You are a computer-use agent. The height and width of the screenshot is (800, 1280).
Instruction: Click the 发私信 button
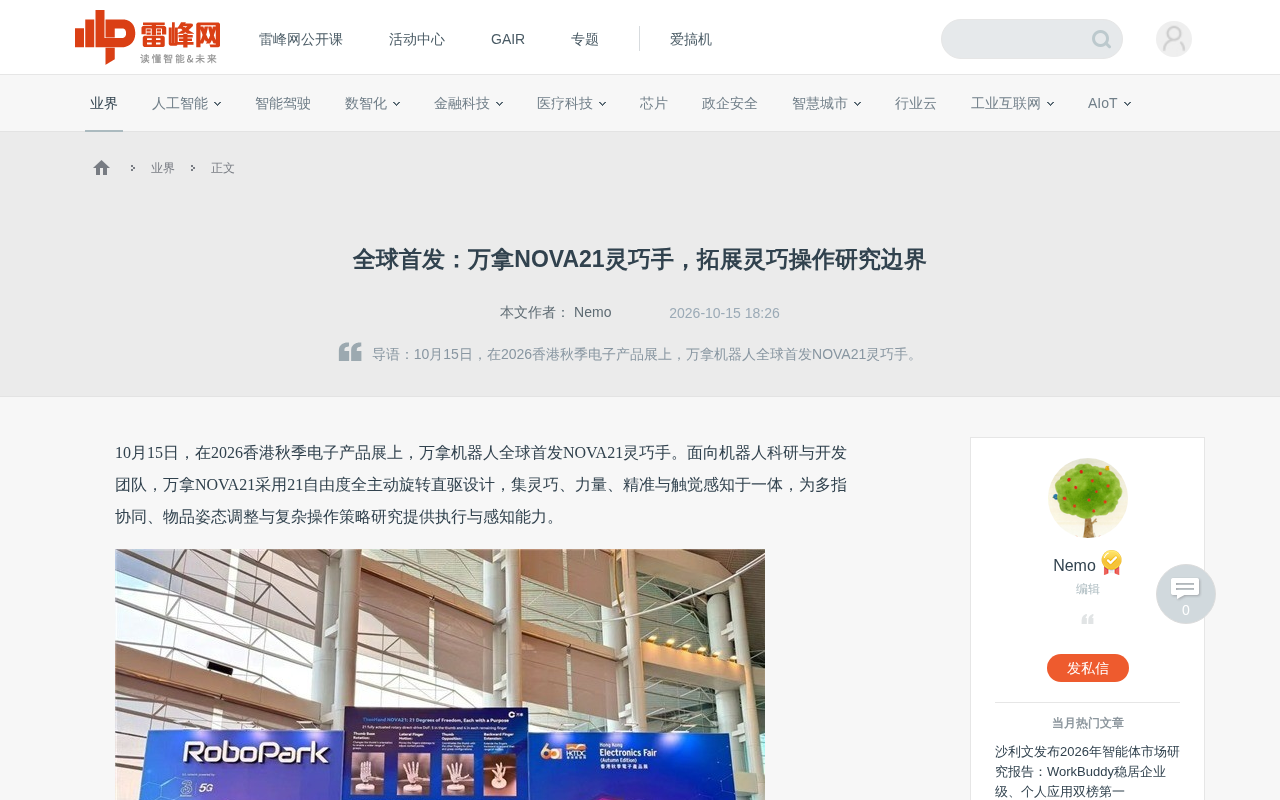pos(1088,668)
